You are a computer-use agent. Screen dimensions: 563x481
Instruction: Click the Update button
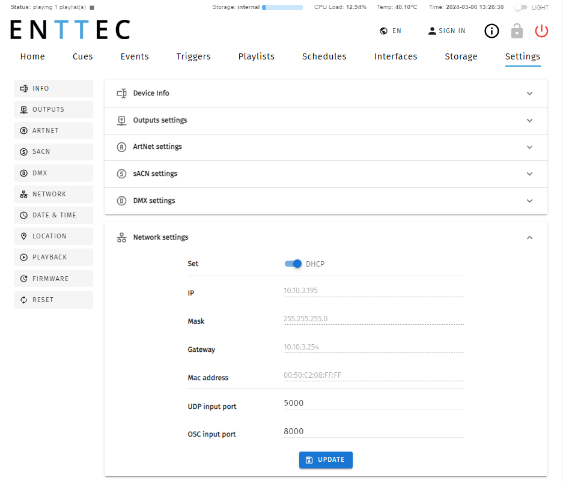tap(326, 460)
